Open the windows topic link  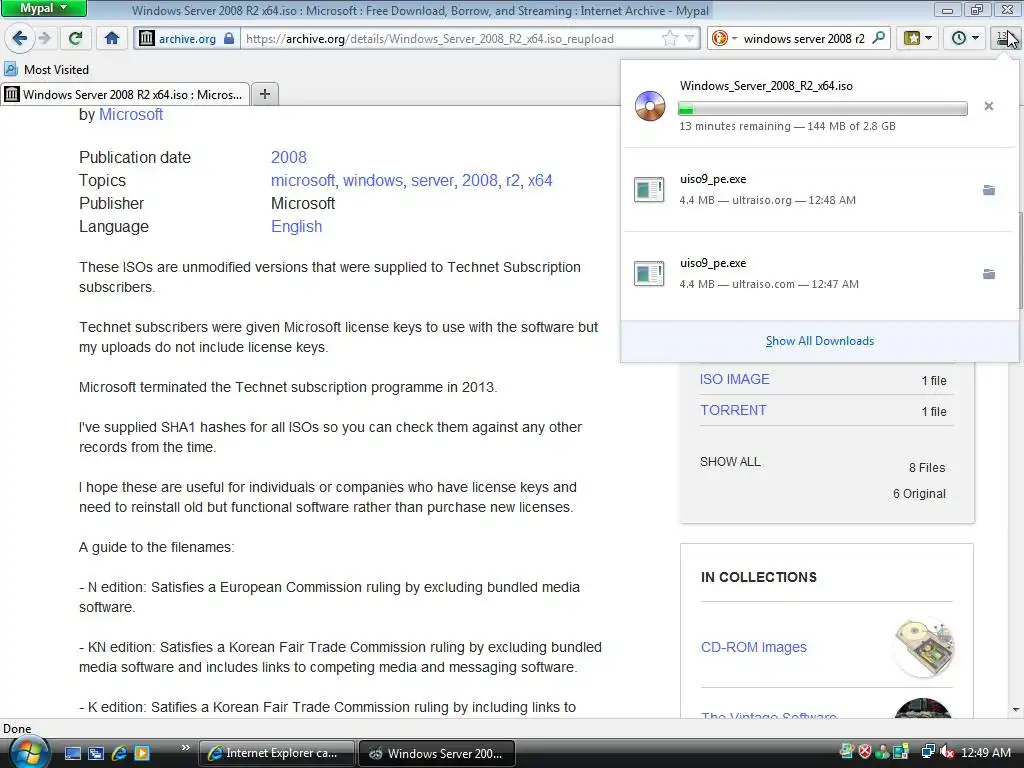tap(373, 180)
